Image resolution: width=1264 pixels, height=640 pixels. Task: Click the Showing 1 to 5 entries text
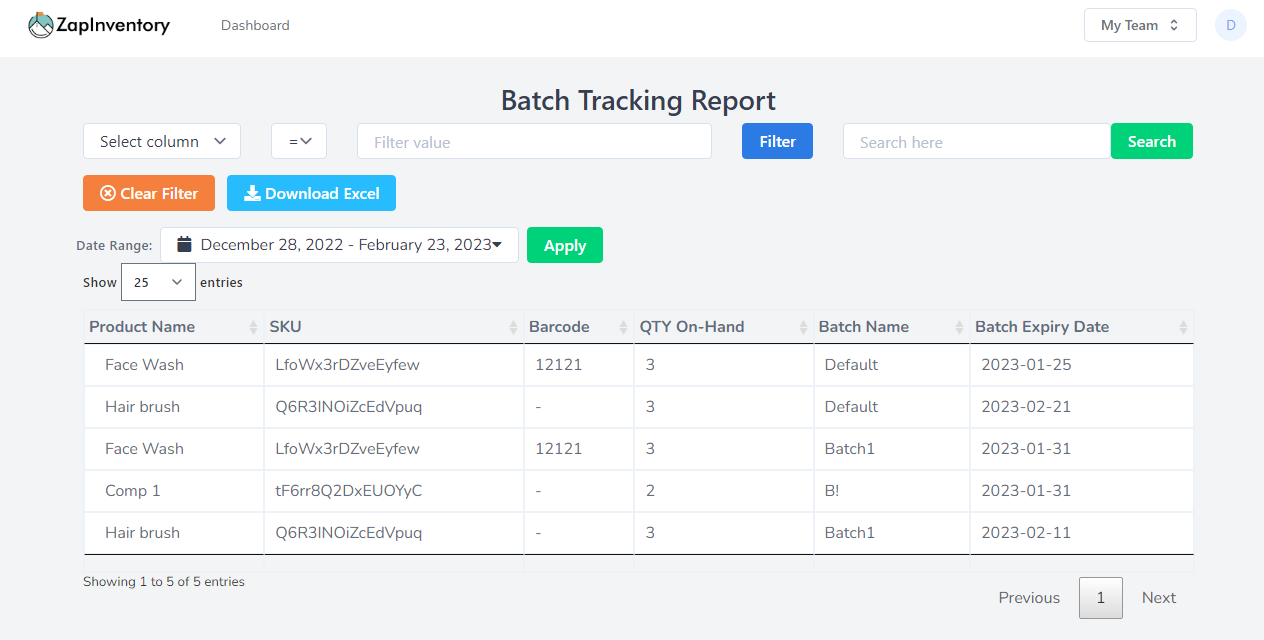[x=164, y=581]
